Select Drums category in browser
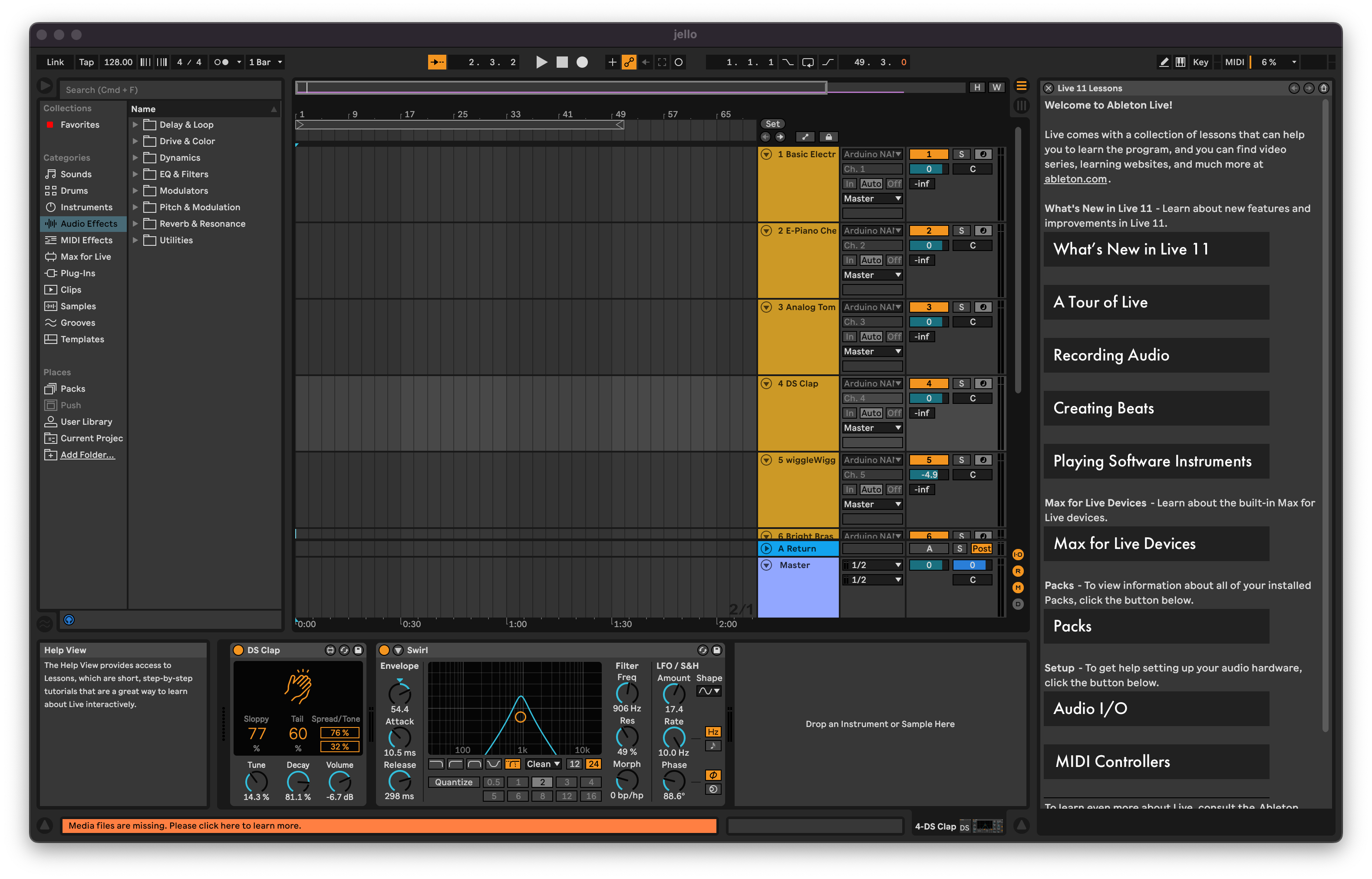 coord(74,191)
